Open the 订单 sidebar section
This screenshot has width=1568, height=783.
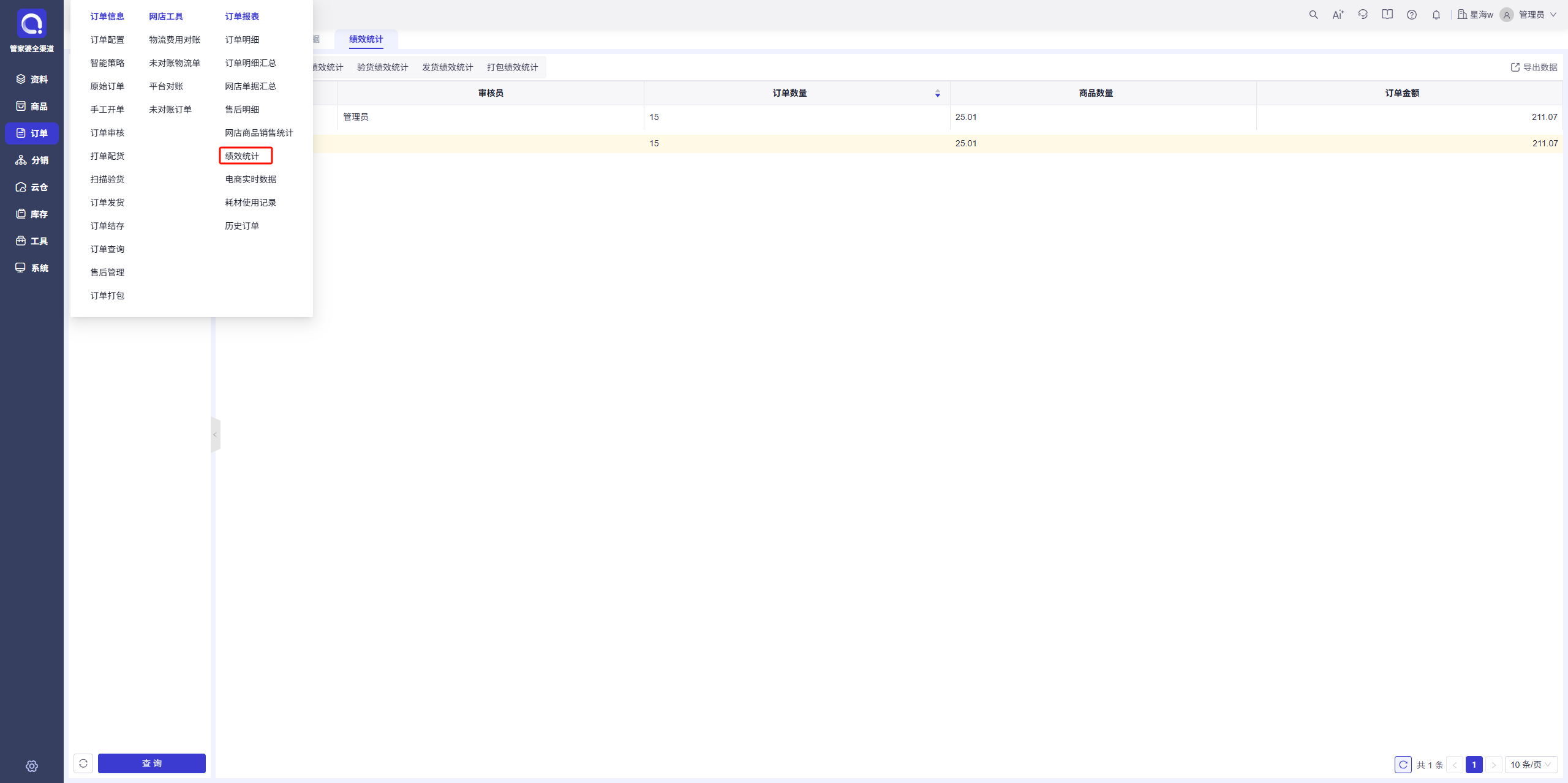click(32, 133)
